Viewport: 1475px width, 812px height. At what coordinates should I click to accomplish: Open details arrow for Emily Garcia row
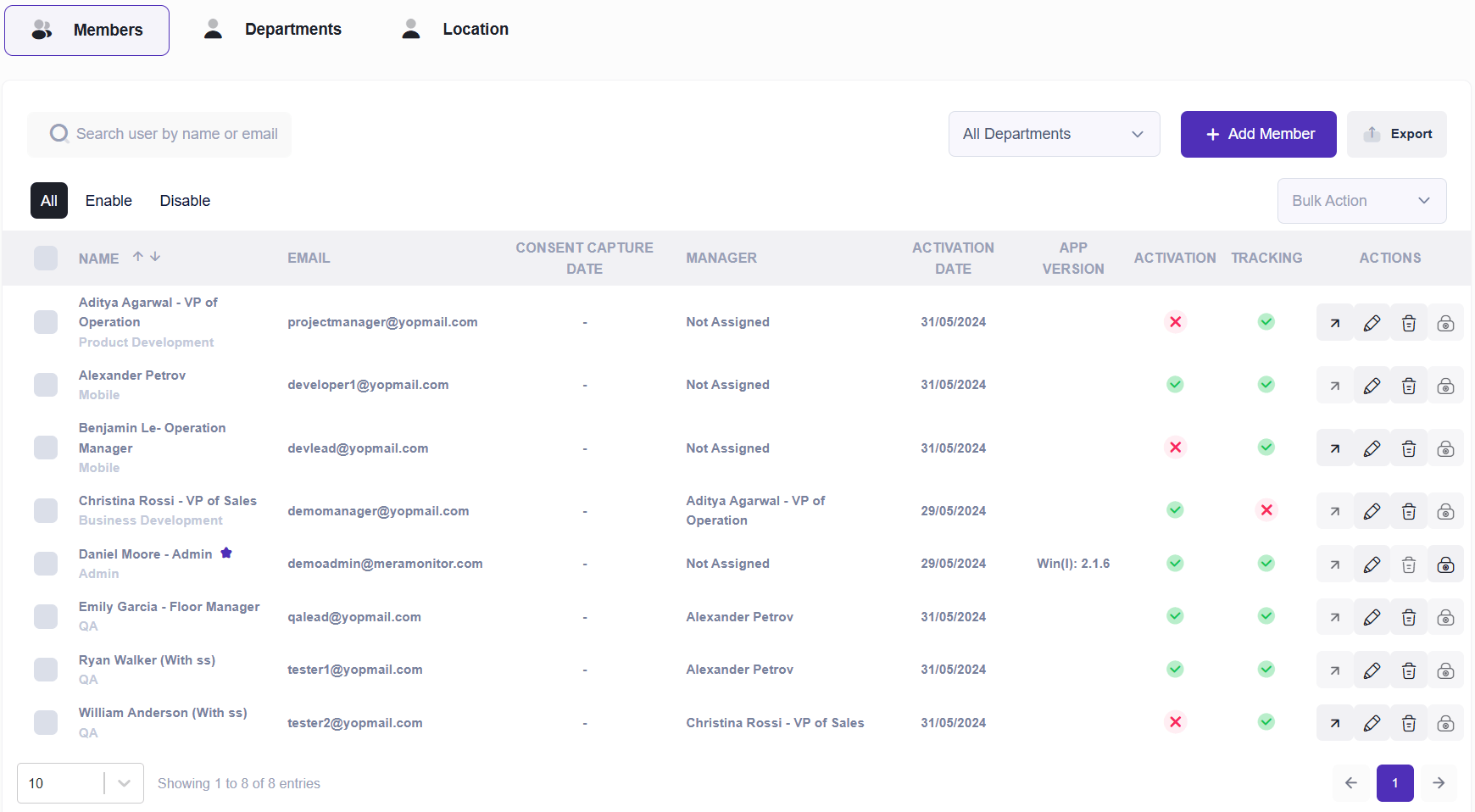coord(1334,617)
